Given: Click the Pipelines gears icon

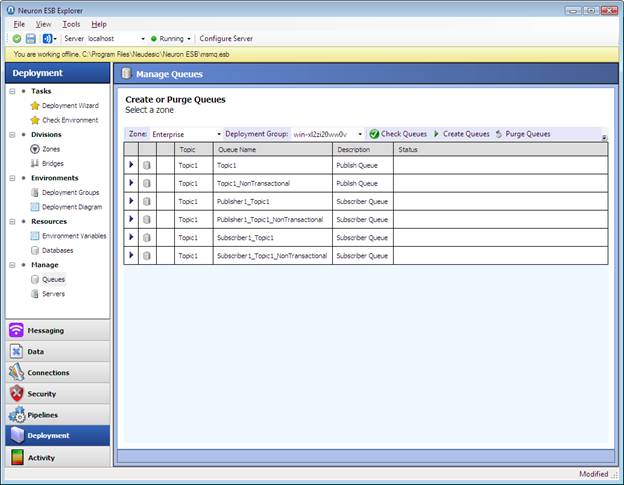Looking at the screenshot, I should tap(17, 415).
